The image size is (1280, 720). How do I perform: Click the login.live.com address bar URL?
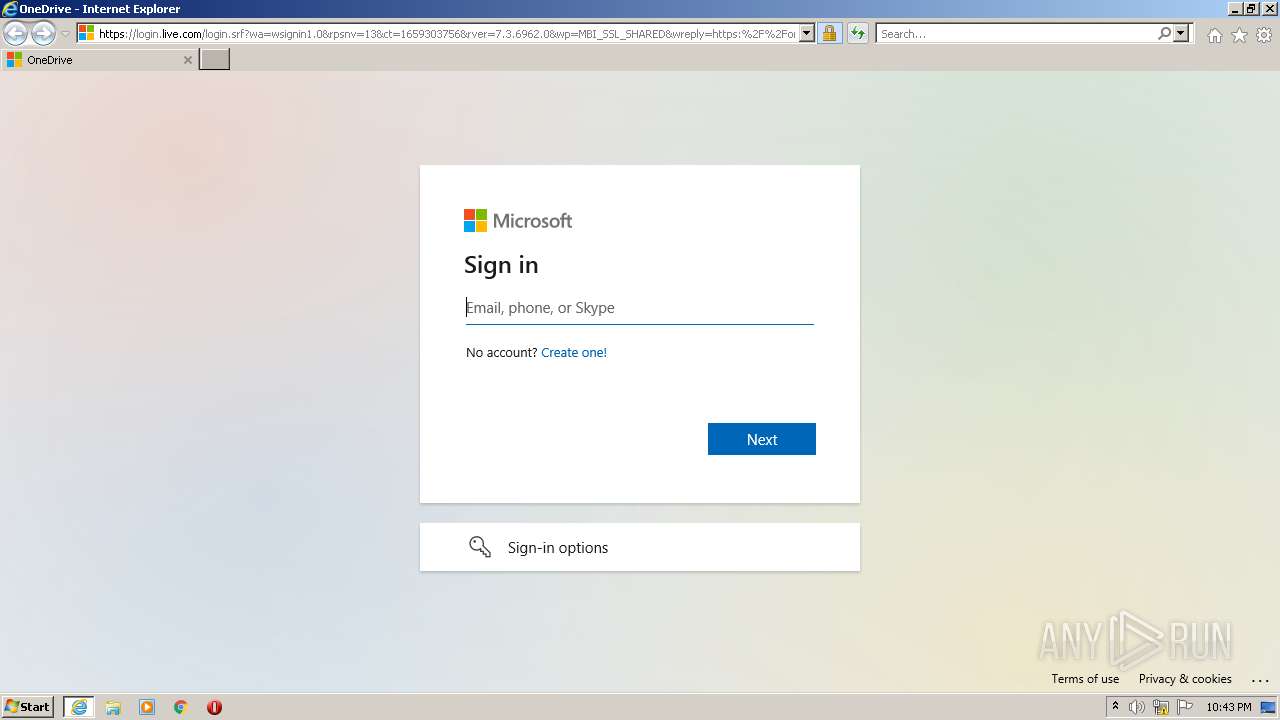[x=447, y=34]
